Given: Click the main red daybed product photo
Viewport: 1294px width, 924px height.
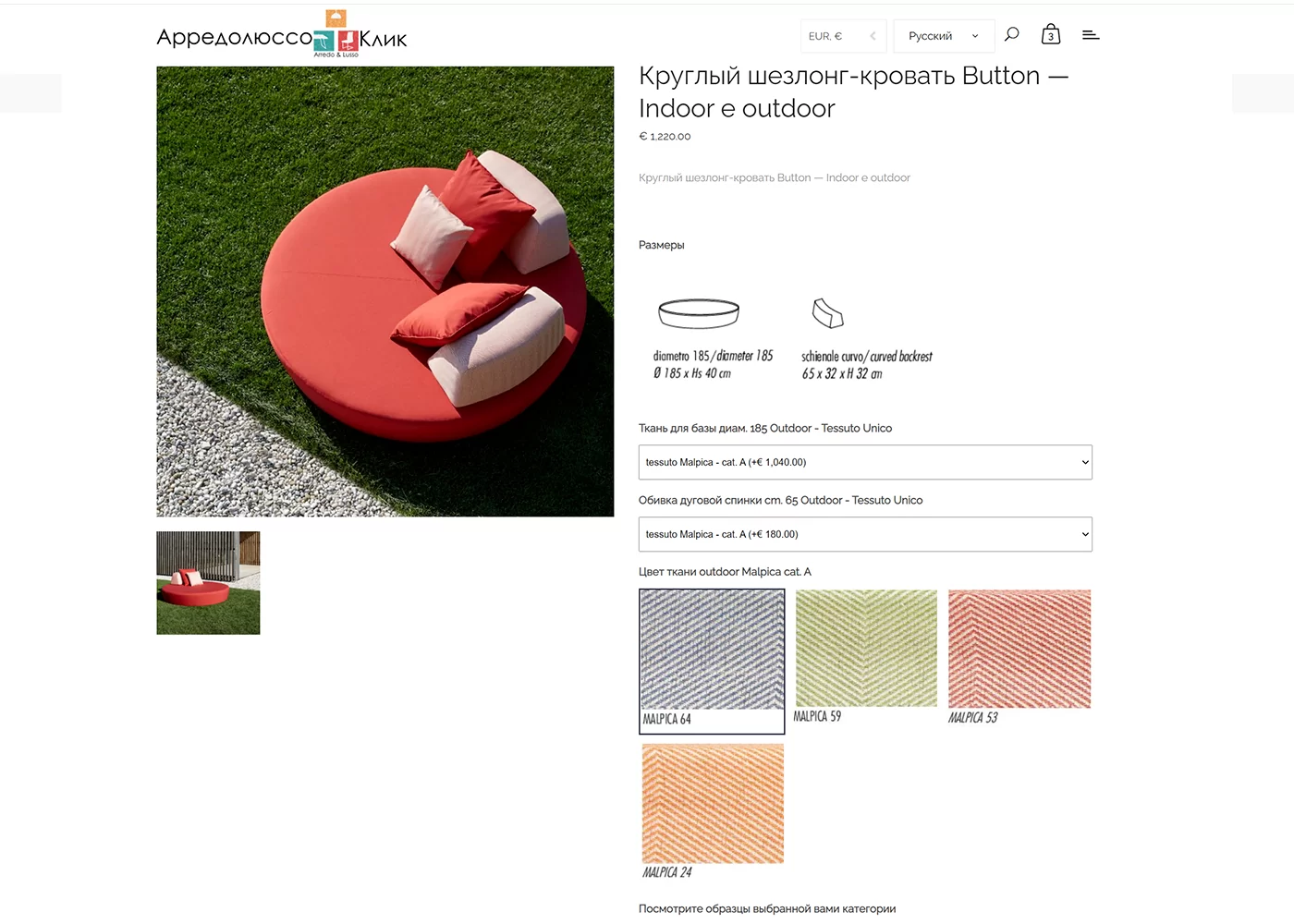Looking at the screenshot, I should [385, 291].
